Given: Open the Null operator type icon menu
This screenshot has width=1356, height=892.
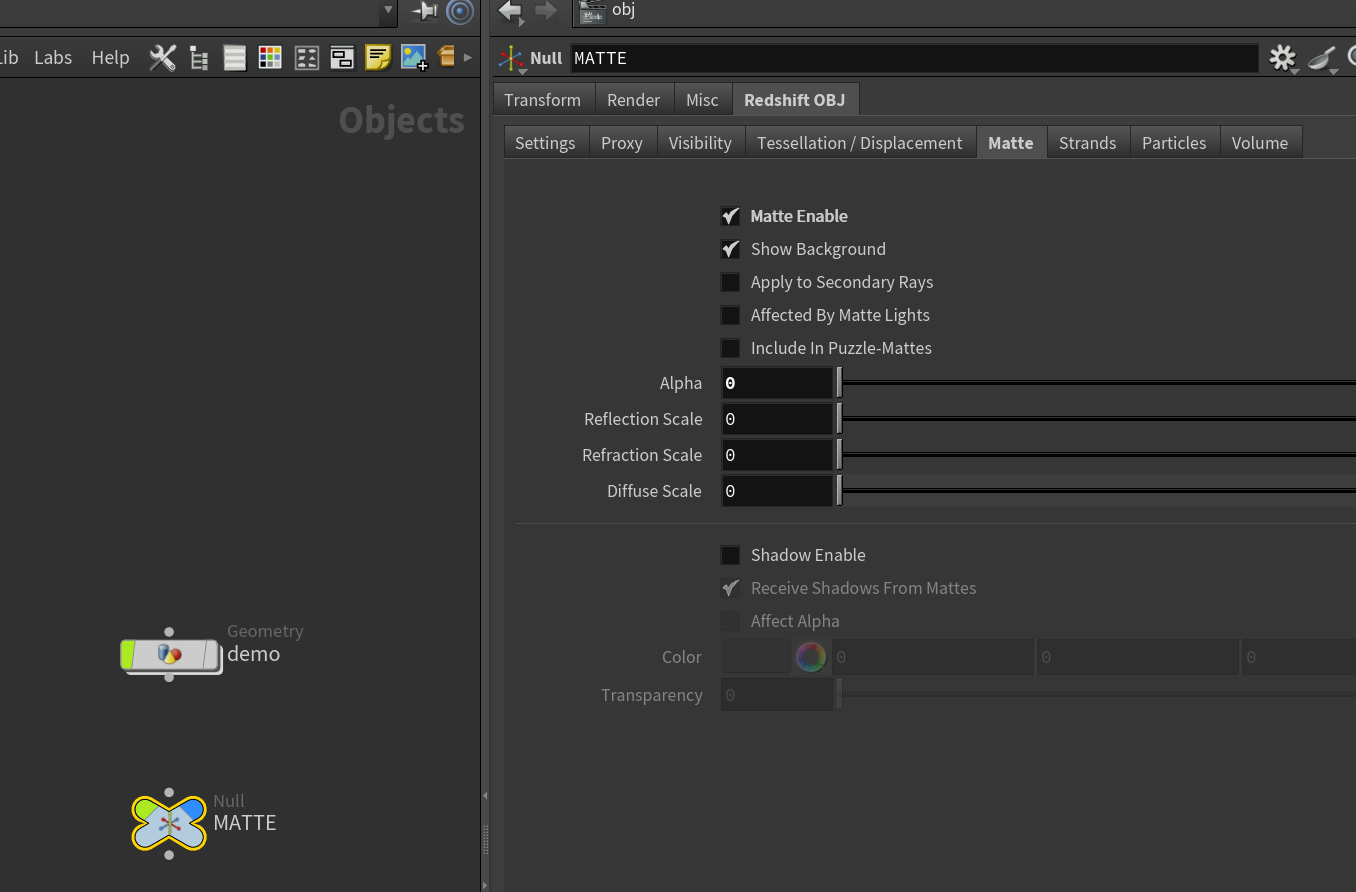Looking at the screenshot, I should click(512, 59).
